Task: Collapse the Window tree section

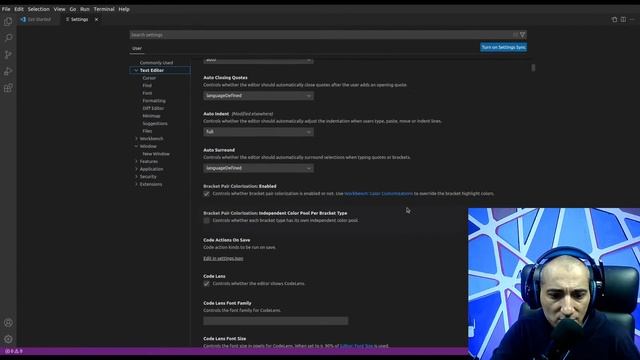Action: tap(136, 146)
